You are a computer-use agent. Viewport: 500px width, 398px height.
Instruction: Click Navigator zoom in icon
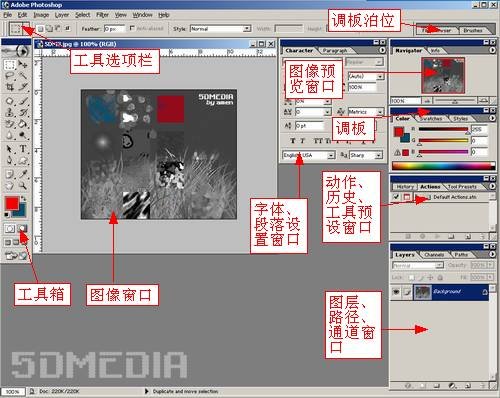[x=484, y=100]
